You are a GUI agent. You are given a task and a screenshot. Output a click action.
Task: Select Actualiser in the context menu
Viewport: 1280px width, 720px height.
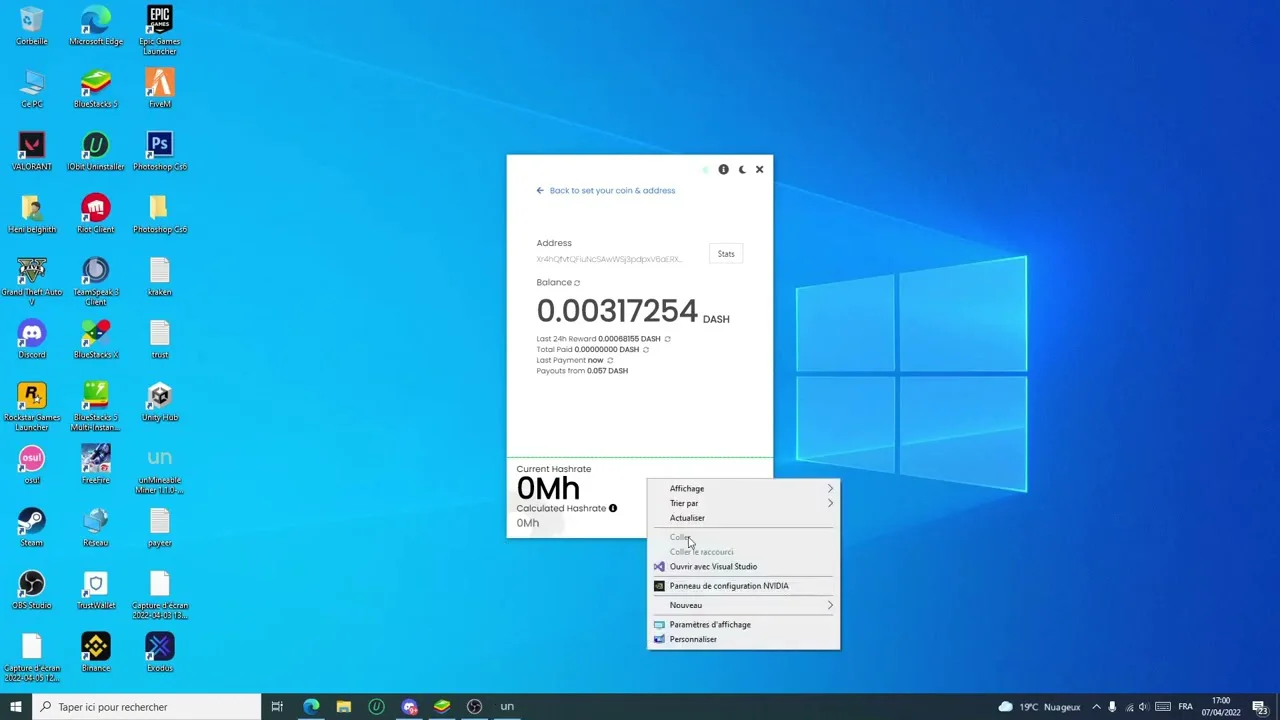pyautogui.click(x=687, y=518)
